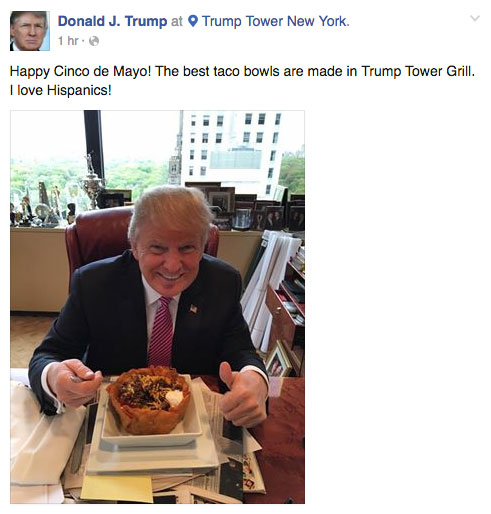Click the gold framed photo on the desk
The width and height of the screenshot is (491, 514).
click(x=278, y=360)
